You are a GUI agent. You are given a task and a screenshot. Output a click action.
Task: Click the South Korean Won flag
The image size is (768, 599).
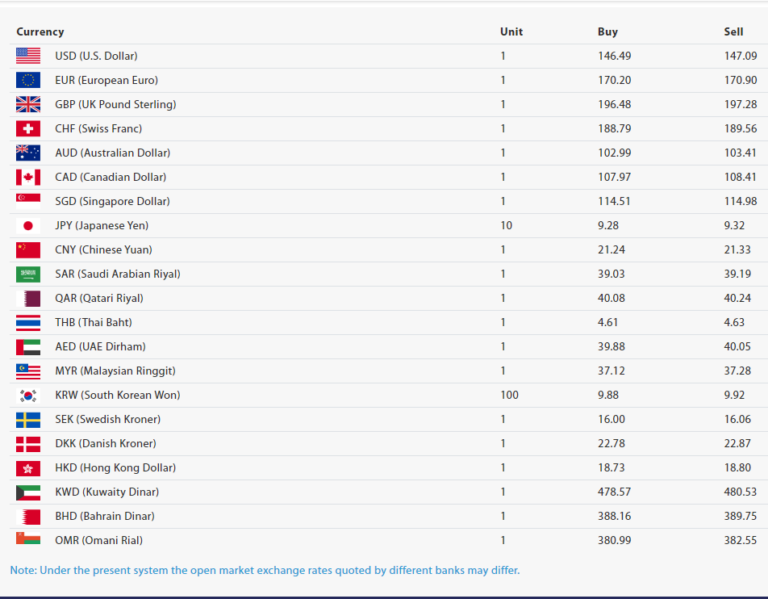[x=28, y=395]
